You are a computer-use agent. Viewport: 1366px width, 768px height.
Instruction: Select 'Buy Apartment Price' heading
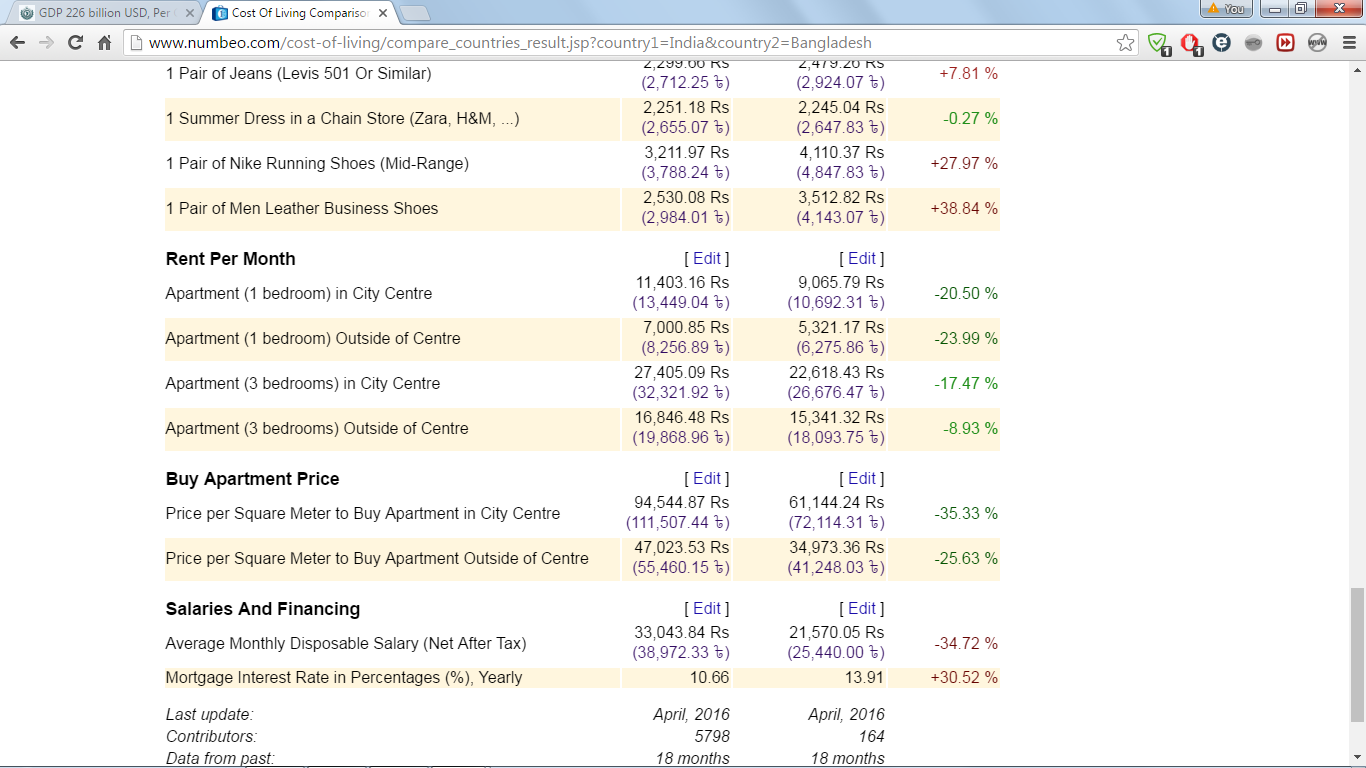[252, 478]
